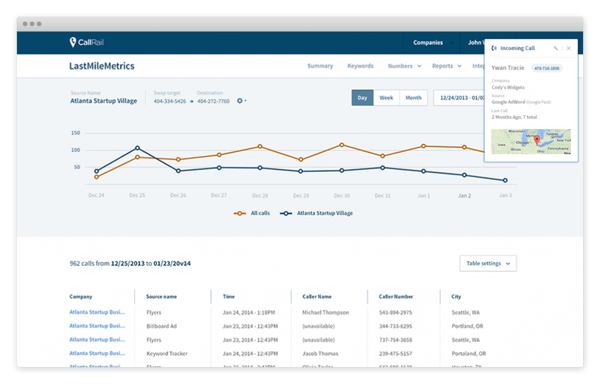Toggle the Atlanta Startup Village legend series
The width and height of the screenshot is (600, 384).
click(316, 213)
